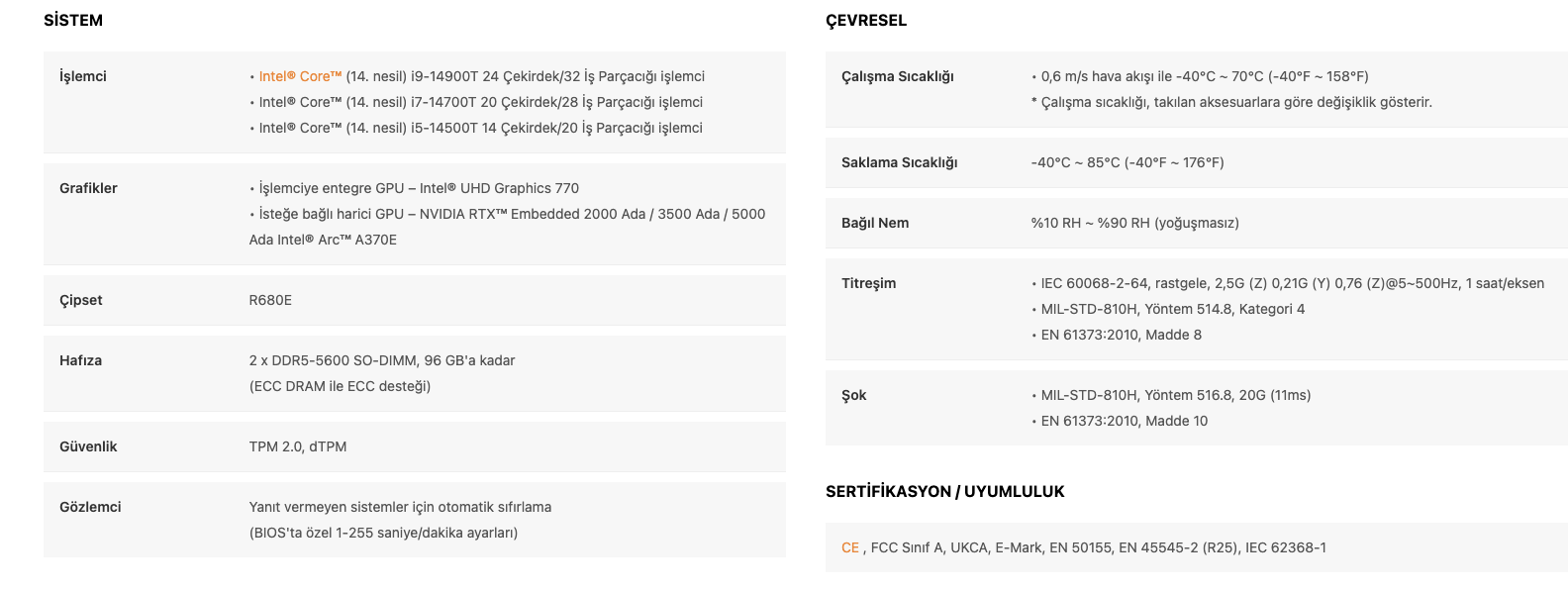Open the orange CE certification link
Image resolution: width=1568 pixels, height=592 pixels.
[x=850, y=547]
